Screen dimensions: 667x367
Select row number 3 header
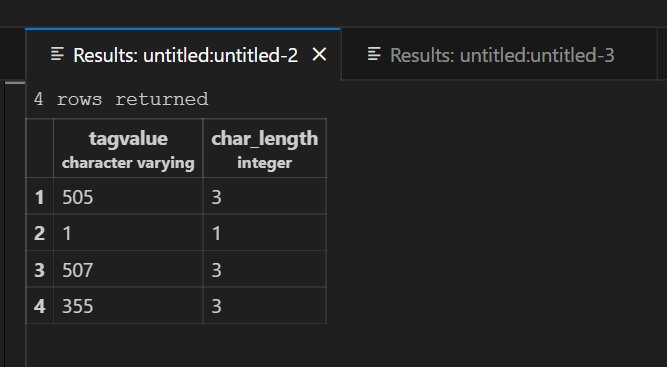pyautogui.click(x=40, y=269)
